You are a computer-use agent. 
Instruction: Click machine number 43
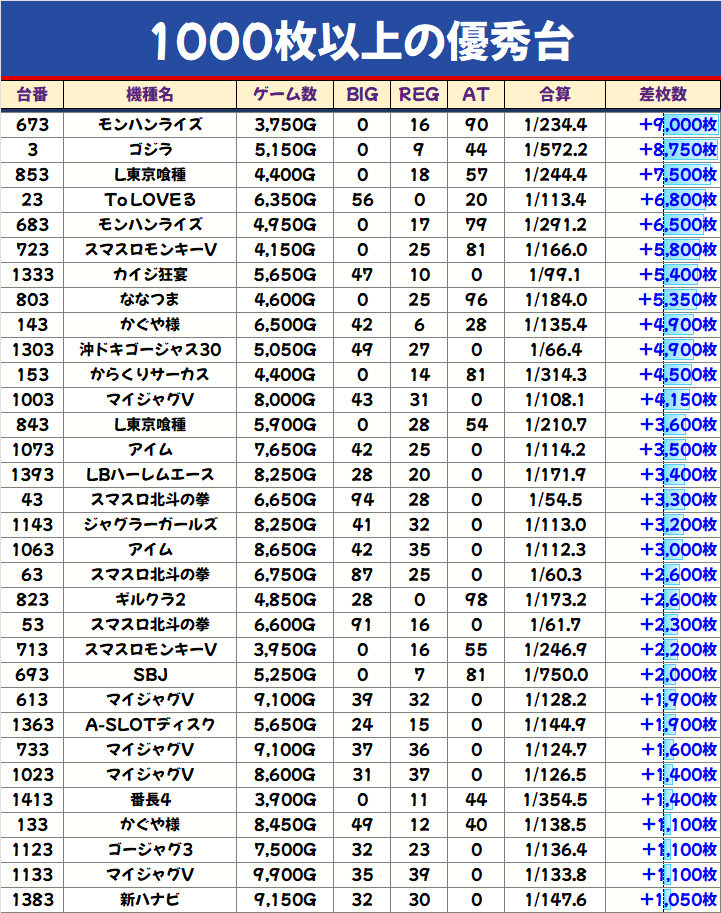pyautogui.click(x=32, y=500)
